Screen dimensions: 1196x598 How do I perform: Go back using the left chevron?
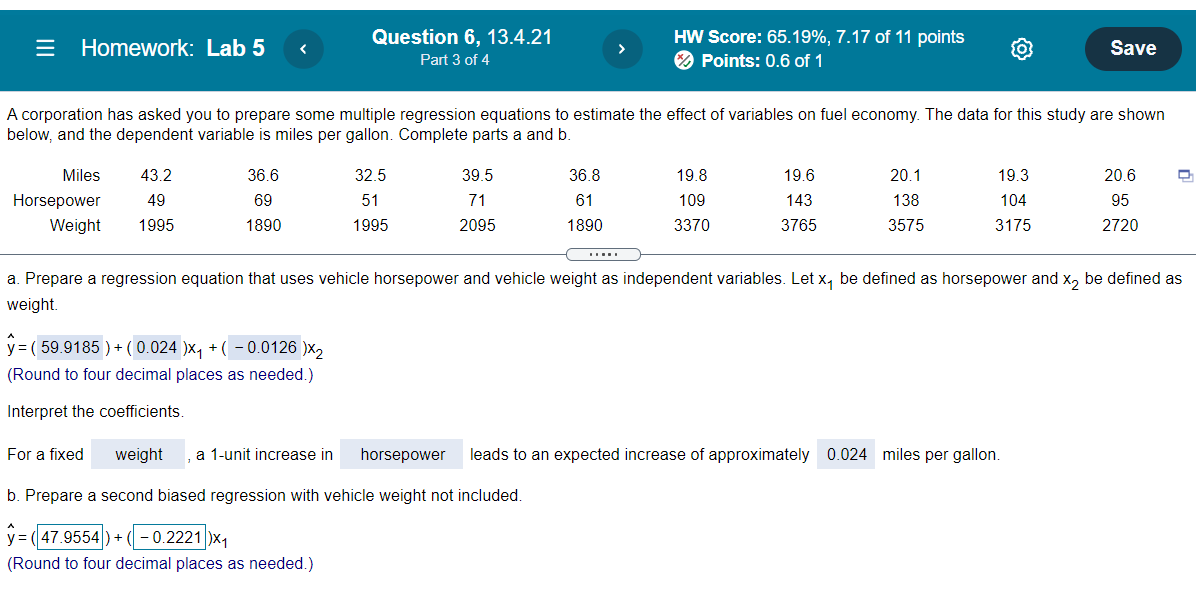click(303, 48)
